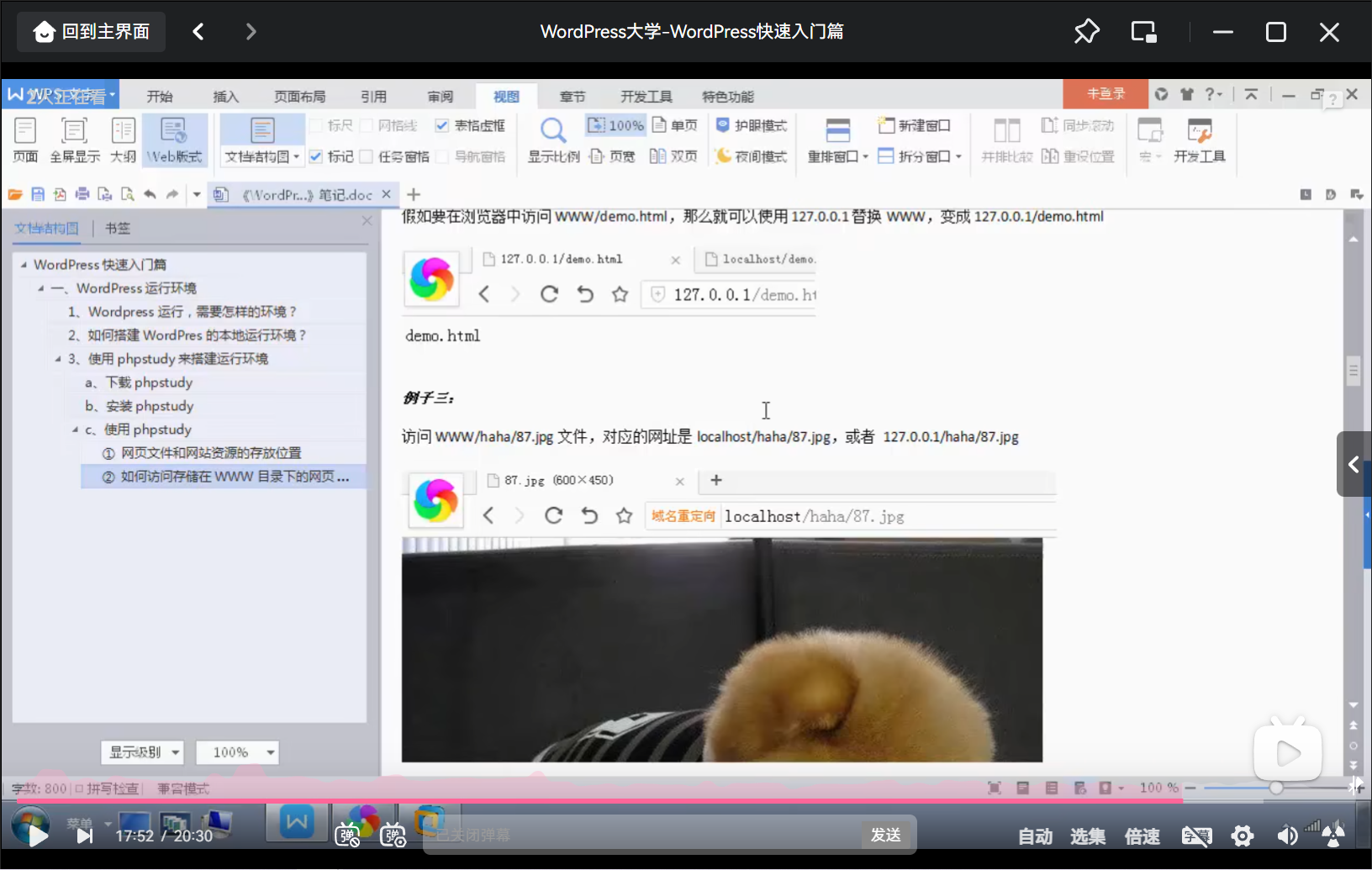The width and height of the screenshot is (1372, 870).
Task: Uncheck the 标记 markup checkbox
Action: [x=316, y=156]
